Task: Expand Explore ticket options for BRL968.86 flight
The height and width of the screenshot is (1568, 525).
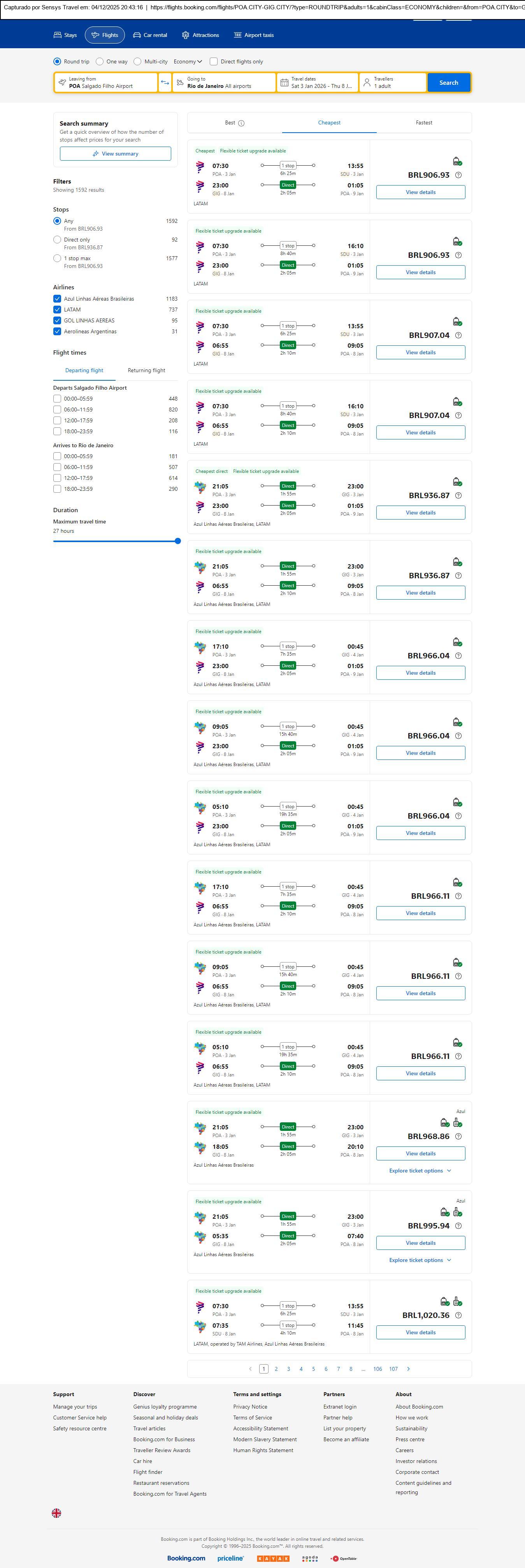Action: pyautogui.click(x=420, y=1171)
